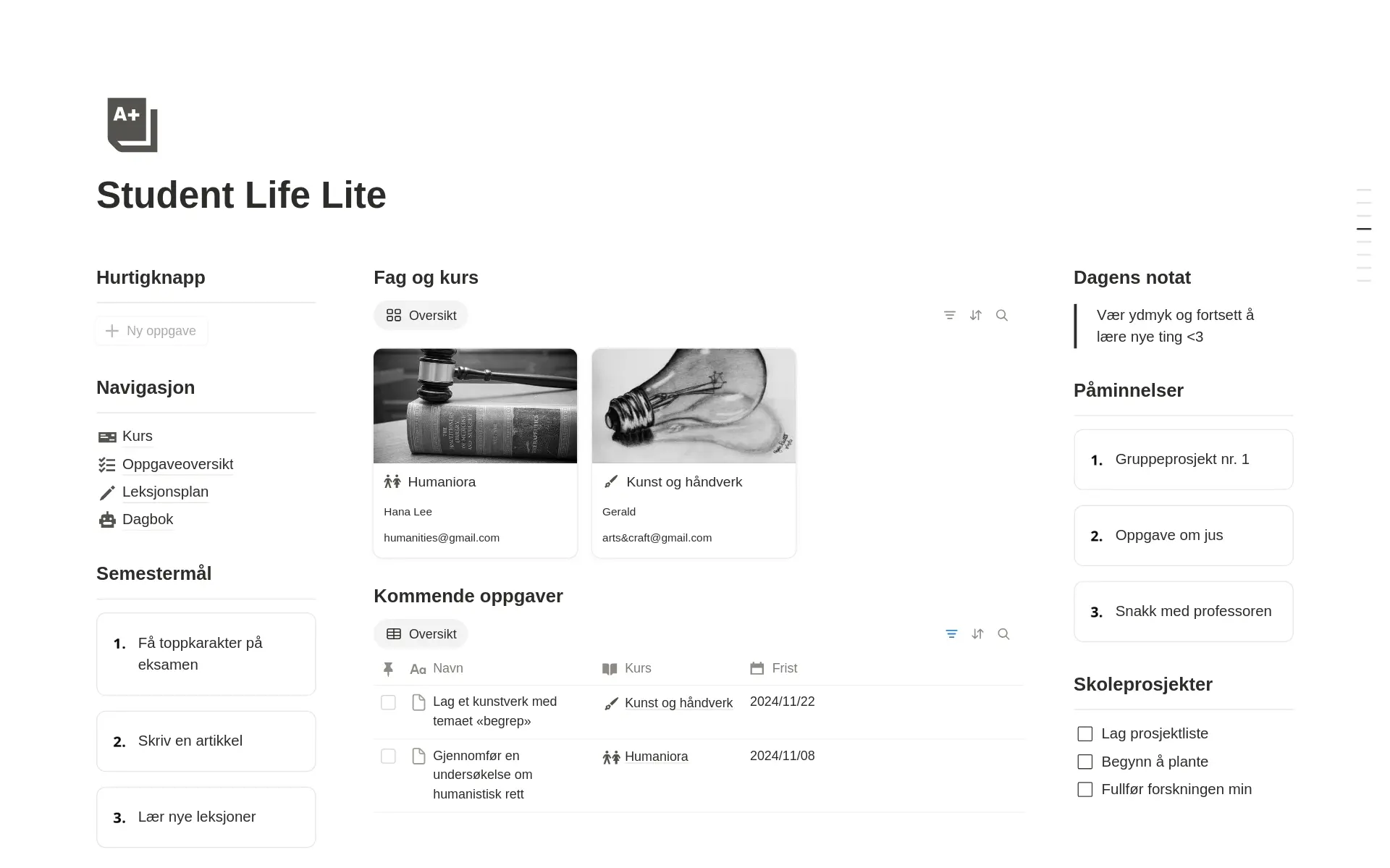The width and height of the screenshot is (1390, 868).
Task: Open filter in Fag og kurs
Action: tap(950, 315)
